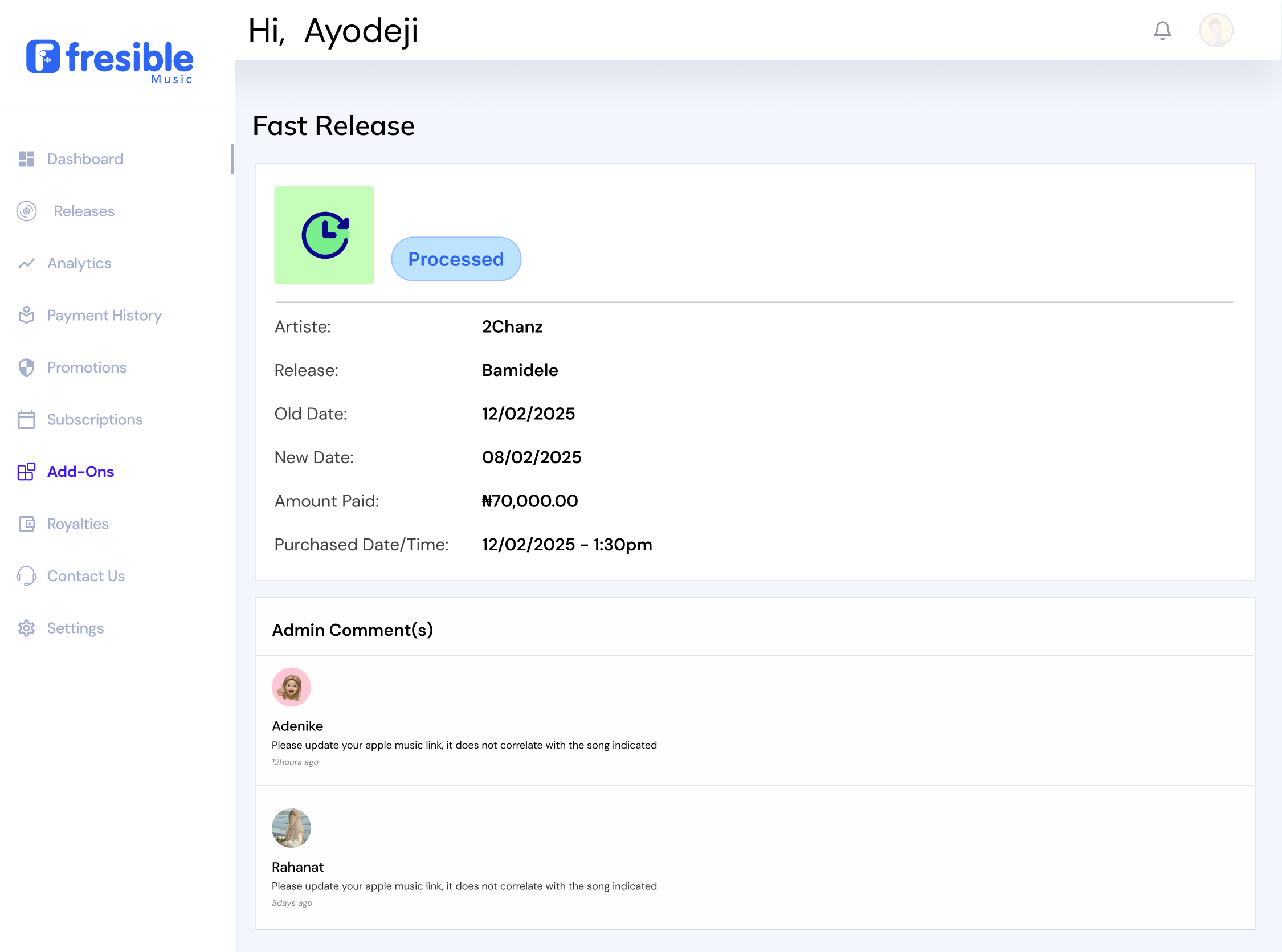Viewport: 1282px width, 952px height.
Task: Open the user profile avatar
Action: [x=1215, y=30]
